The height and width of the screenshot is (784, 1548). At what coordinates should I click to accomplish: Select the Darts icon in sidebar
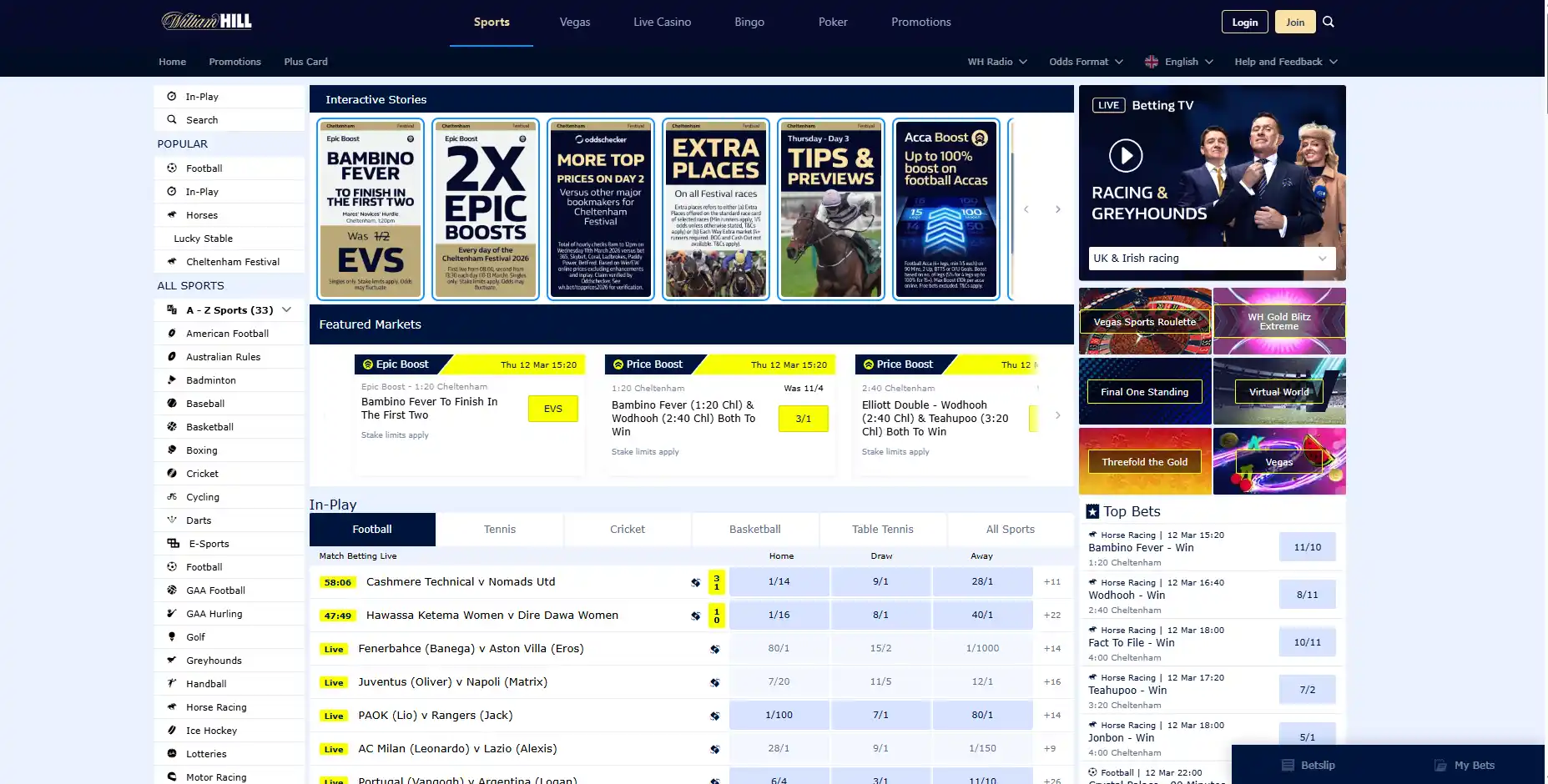pyautogui.click(x=172, y=520)
